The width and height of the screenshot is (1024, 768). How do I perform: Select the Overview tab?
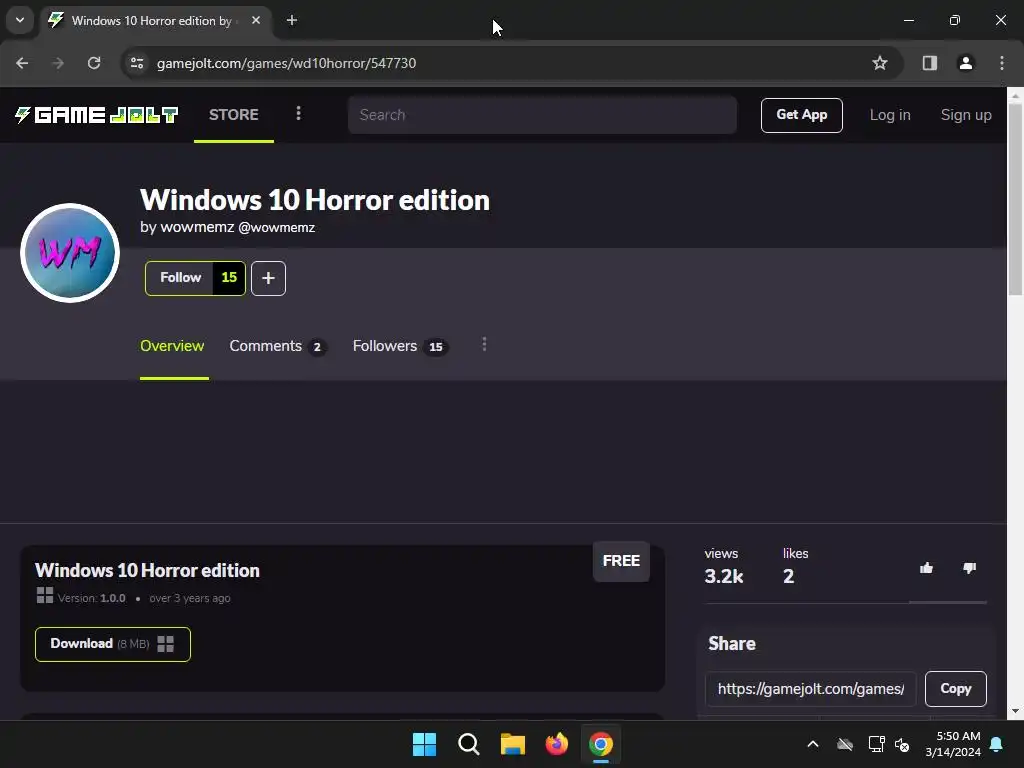coord(172,346)
